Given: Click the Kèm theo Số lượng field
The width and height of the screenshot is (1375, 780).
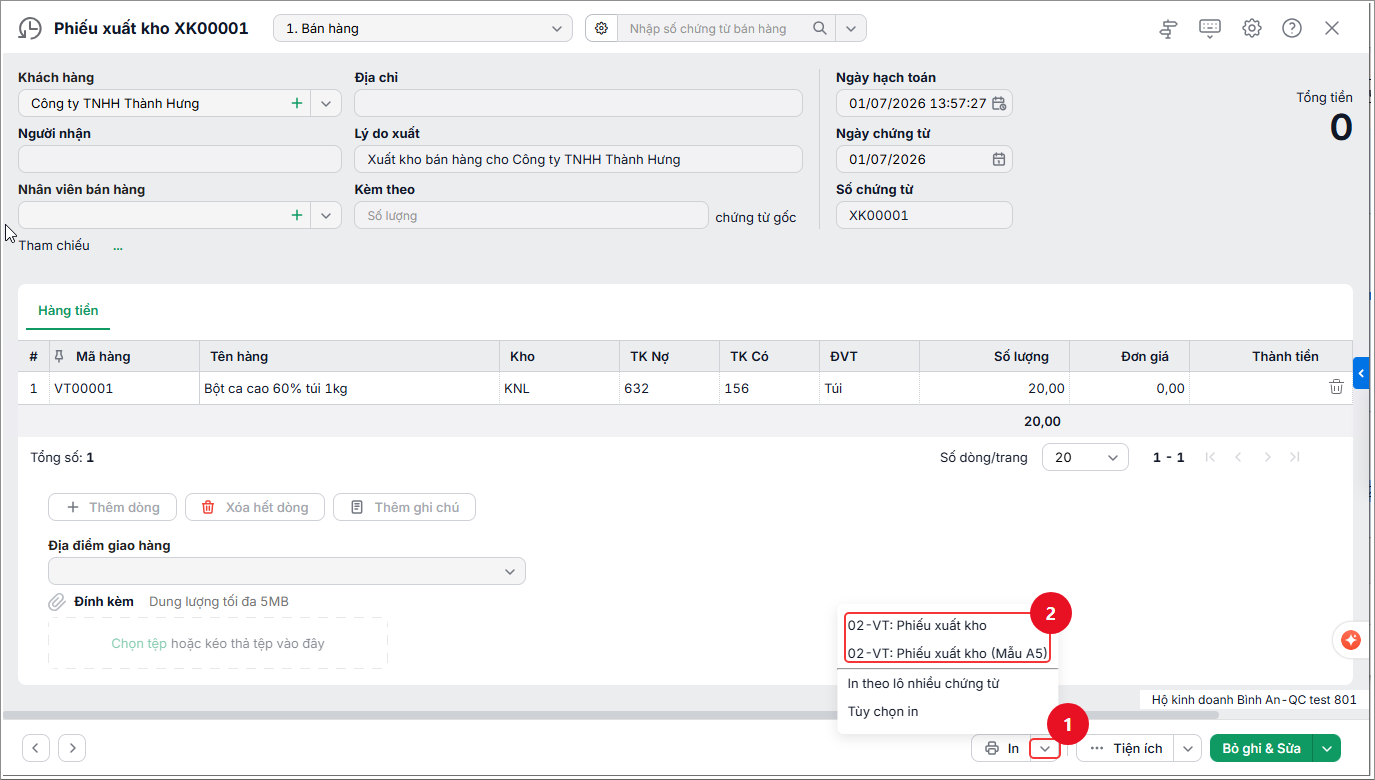Looking at the screenshot, I should point(531,215).
